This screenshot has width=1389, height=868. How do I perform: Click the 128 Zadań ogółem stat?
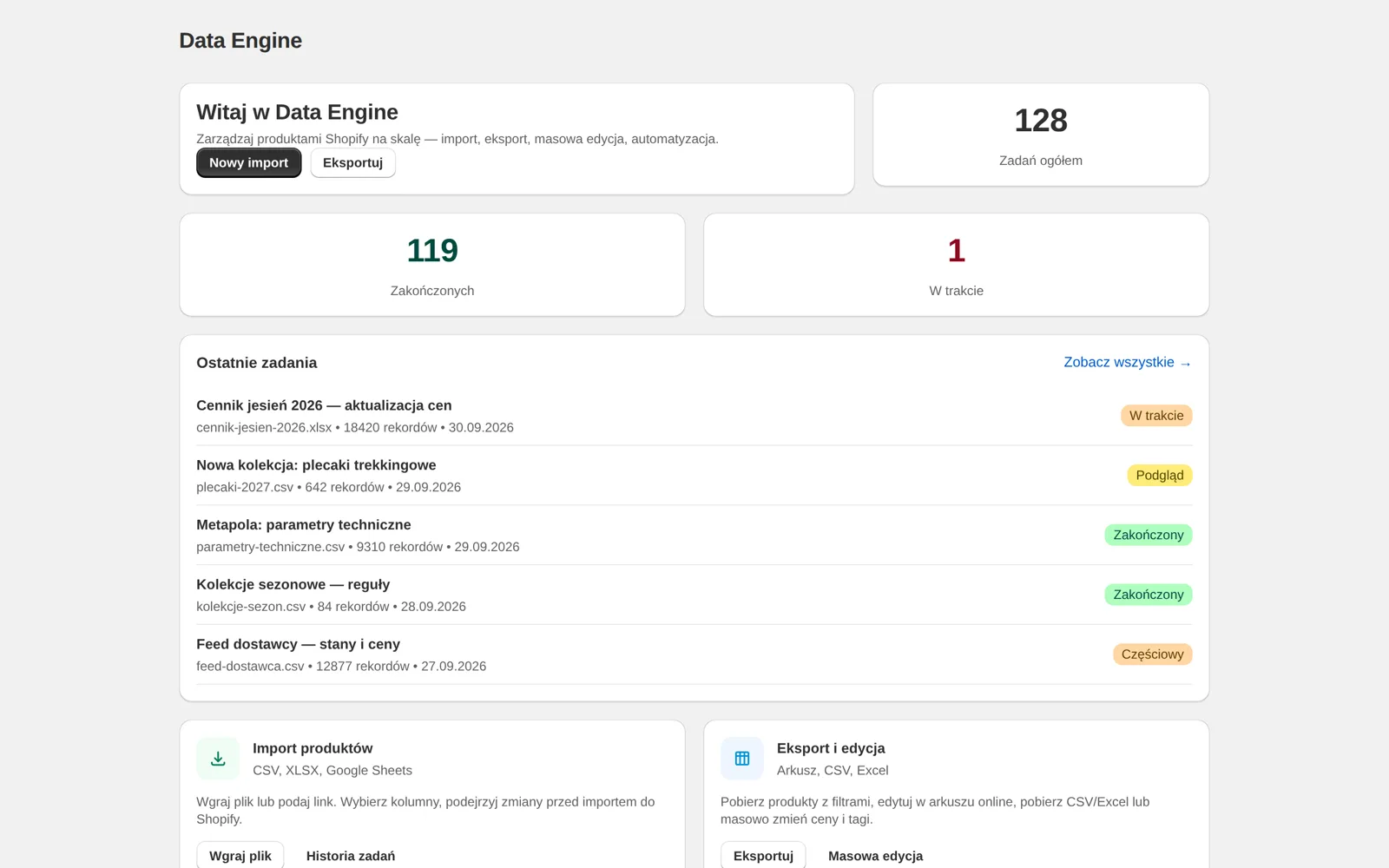(x=1041, y=135)
